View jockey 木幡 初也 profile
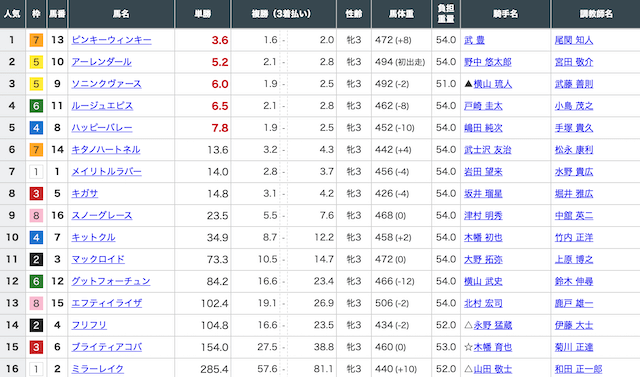Viewport: 640px width, 377px height. tap(483, 237)
